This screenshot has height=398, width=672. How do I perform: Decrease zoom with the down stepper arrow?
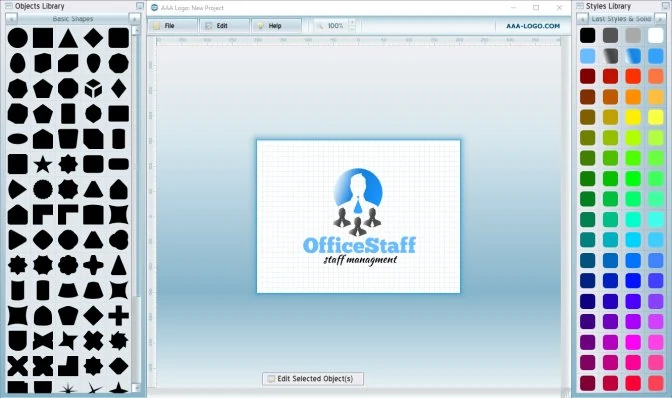coord(352,29)
